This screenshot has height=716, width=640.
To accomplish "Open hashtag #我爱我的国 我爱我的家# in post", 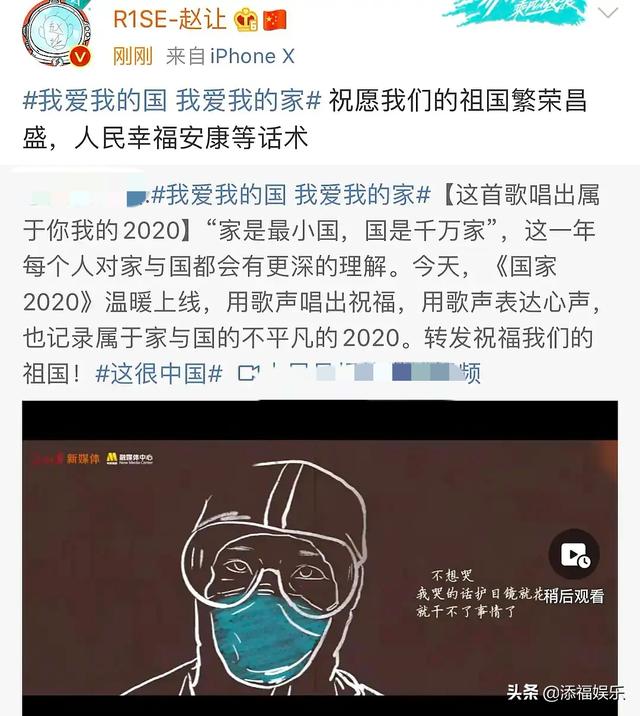I will click(172, 100).
